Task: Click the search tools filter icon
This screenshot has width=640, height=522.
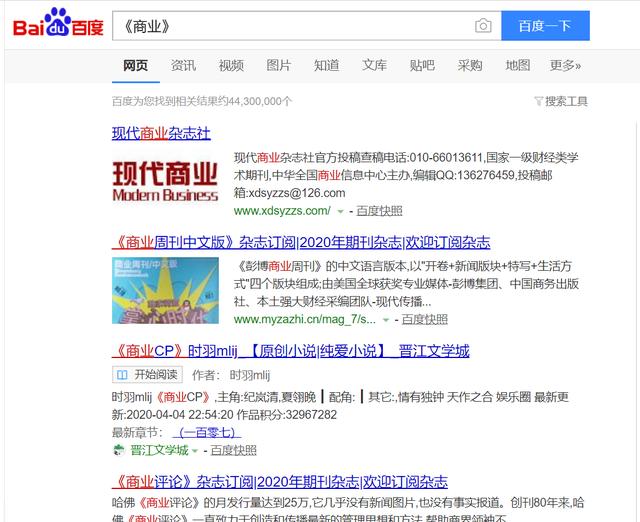Action: tap(538, 101)
